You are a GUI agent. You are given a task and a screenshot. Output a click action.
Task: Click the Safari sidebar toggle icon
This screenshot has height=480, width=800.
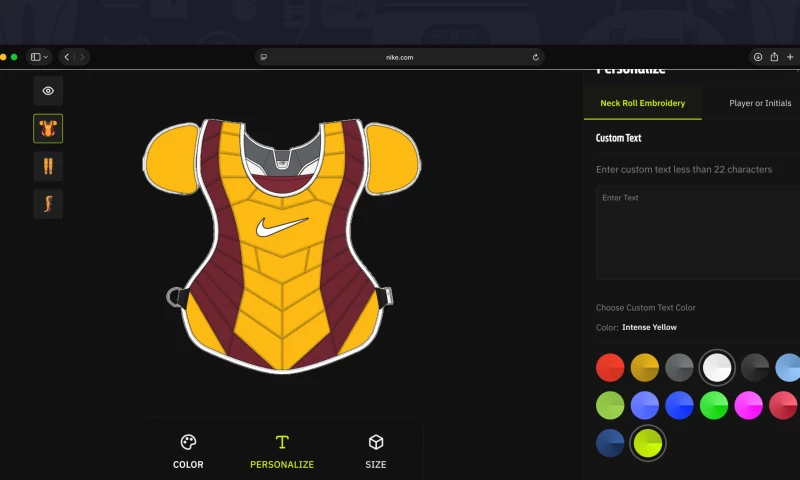coord(35,57)
